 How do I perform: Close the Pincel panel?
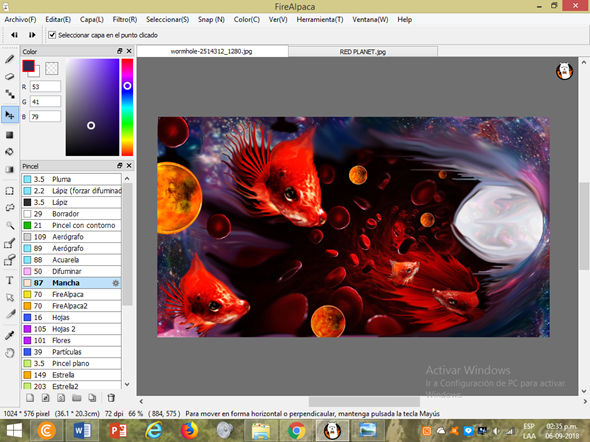coord(129,166)
